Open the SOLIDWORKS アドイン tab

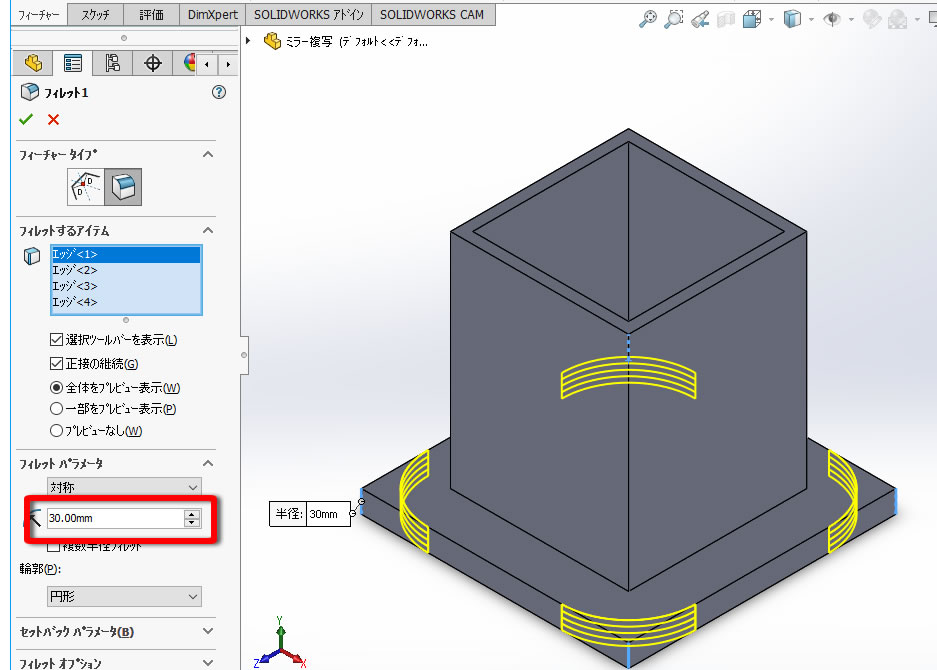(x=308, y=14)
